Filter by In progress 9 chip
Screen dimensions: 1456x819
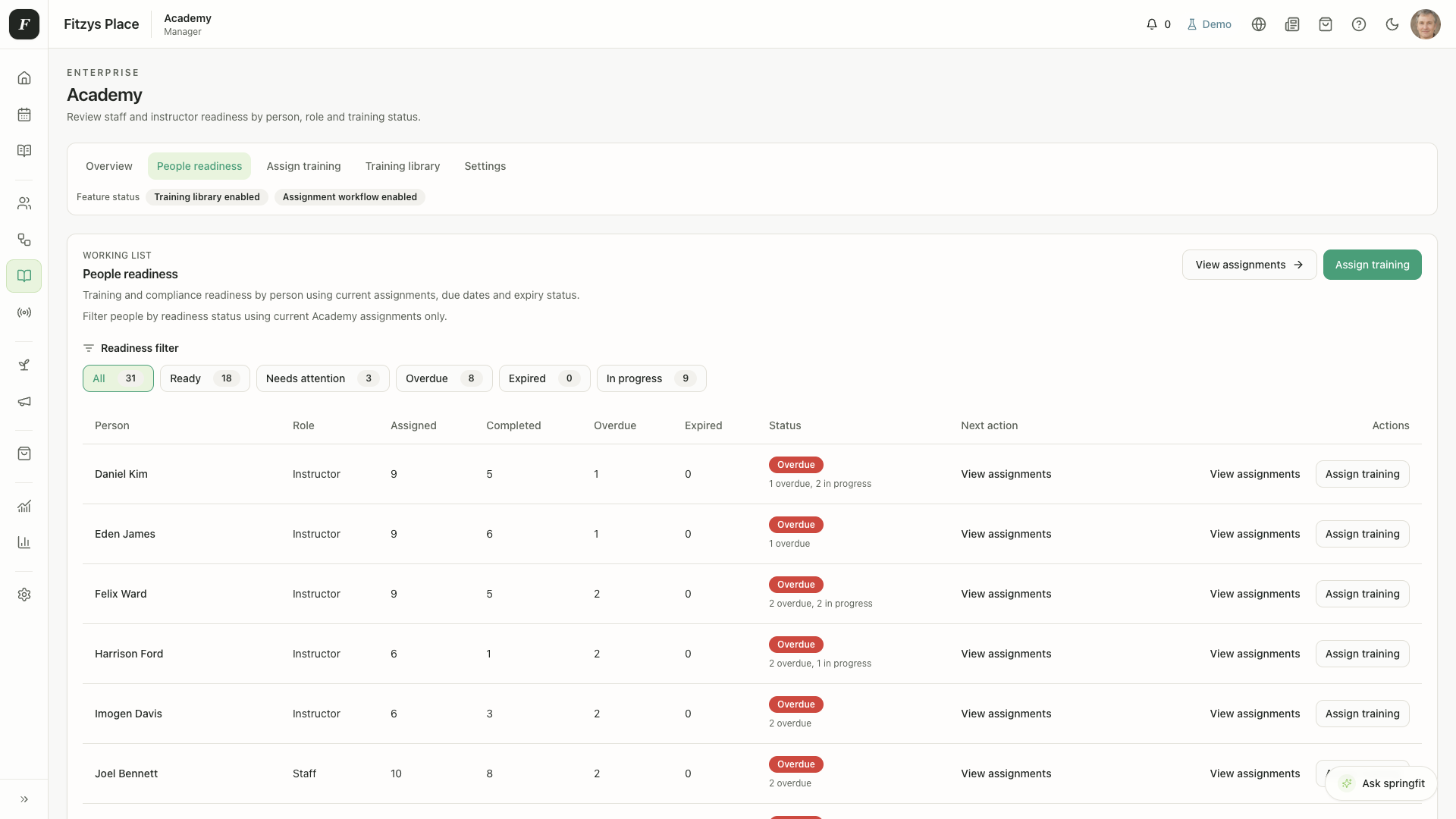point(651,378)
